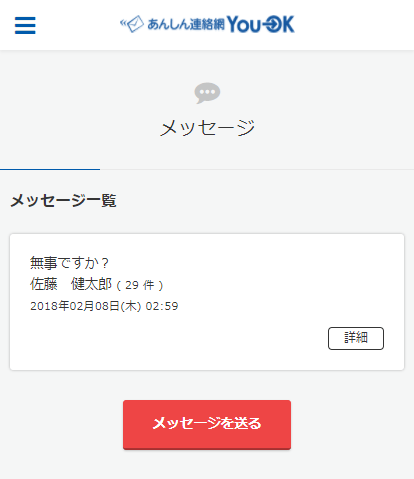Click the あんしん連絡網 You-OK logo
This screenshot has height=479, width=414.
[207, 24]
